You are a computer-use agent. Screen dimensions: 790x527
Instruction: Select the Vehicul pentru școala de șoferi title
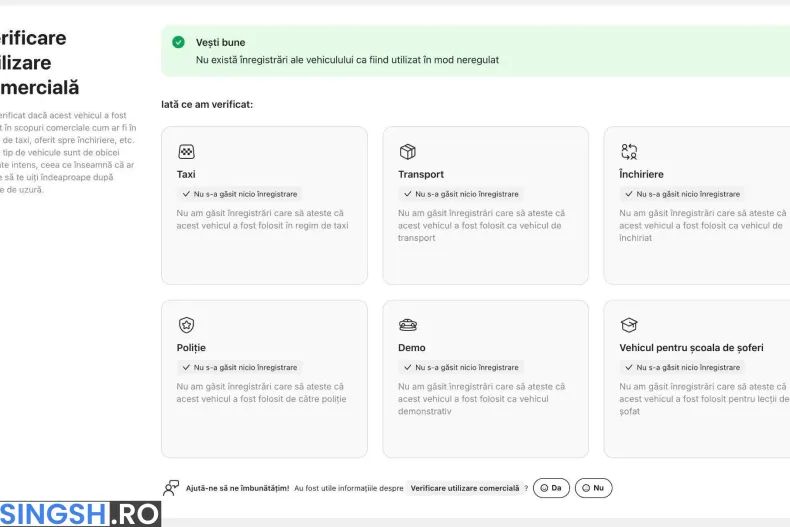pyautogui.click(x=691, y=348)
